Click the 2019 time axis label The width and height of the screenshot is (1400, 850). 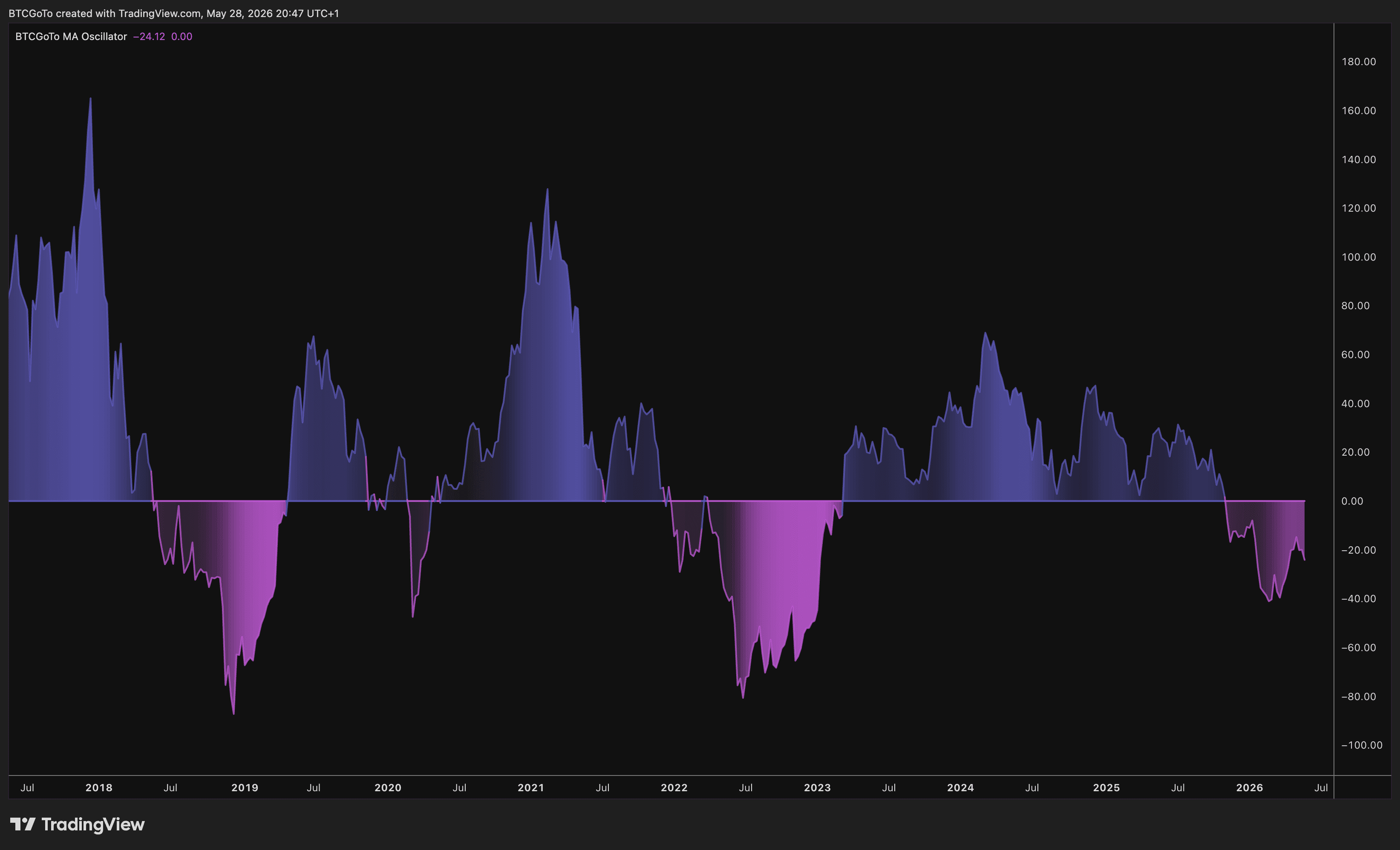245,787
